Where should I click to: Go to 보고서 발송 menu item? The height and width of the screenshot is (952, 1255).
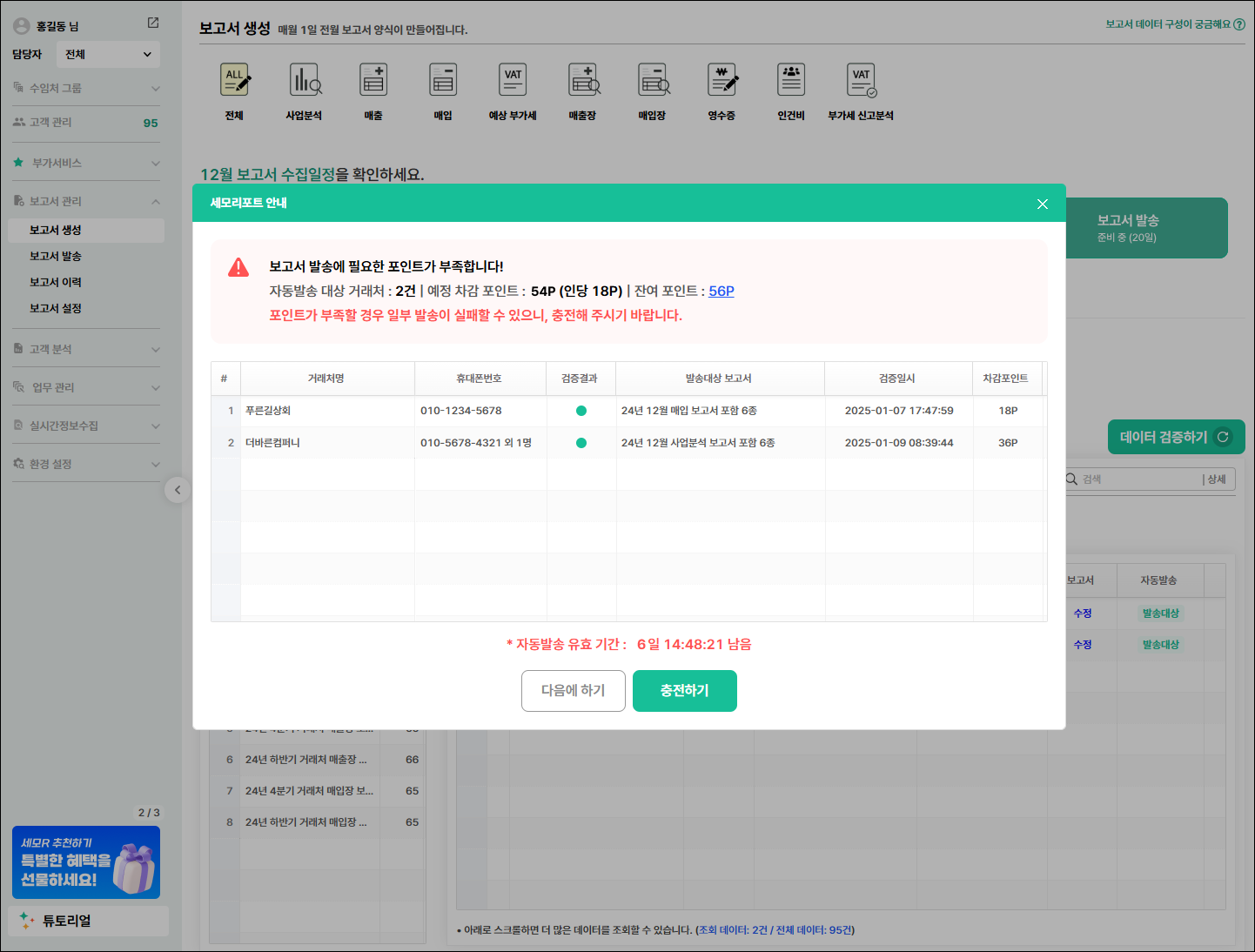pos(56,256)
